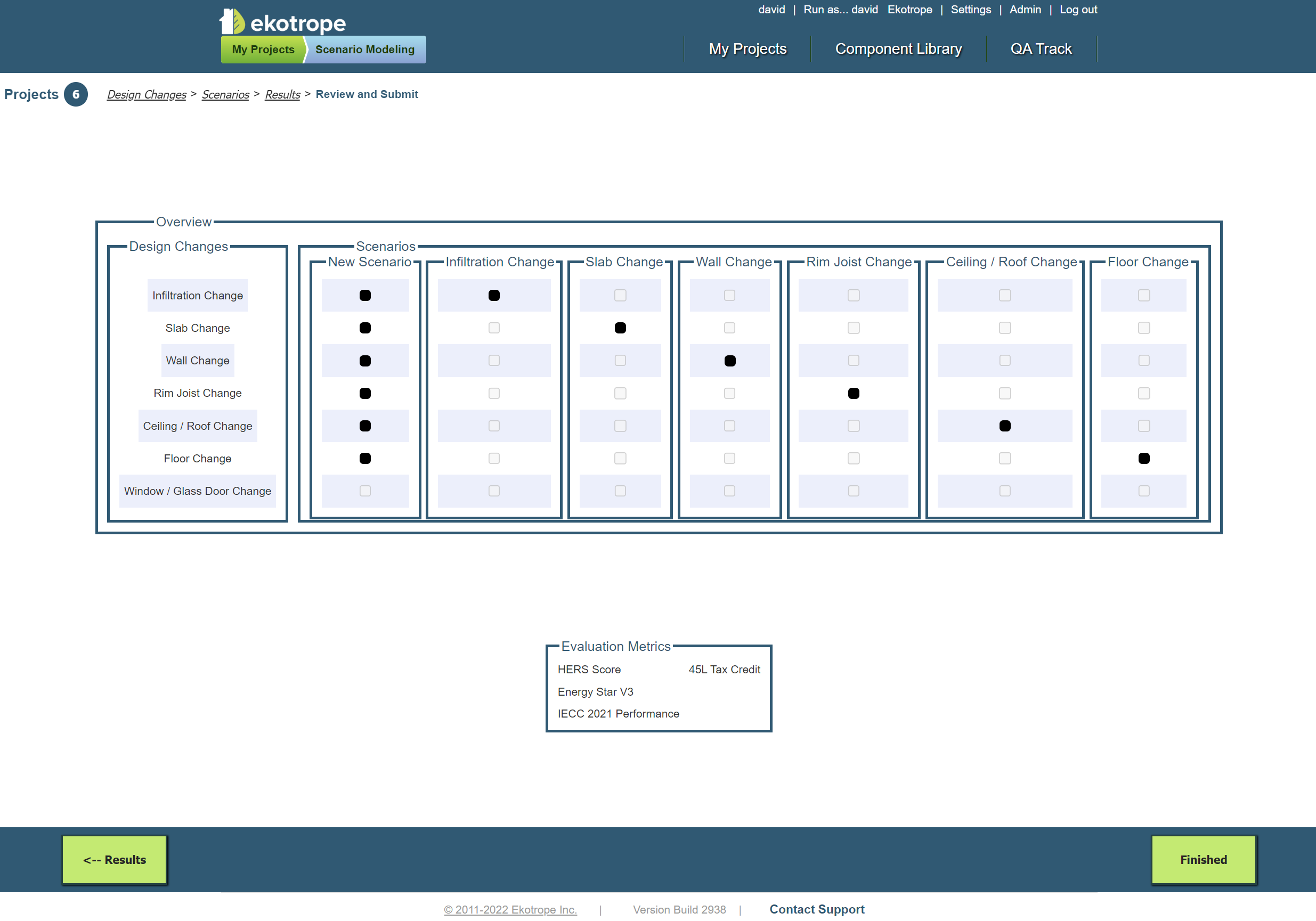Viewport: 1316px width, 921px height.
Task: Uncheck Ceiling / Roof Change in its scenario column
Action: pos(1005,426)
